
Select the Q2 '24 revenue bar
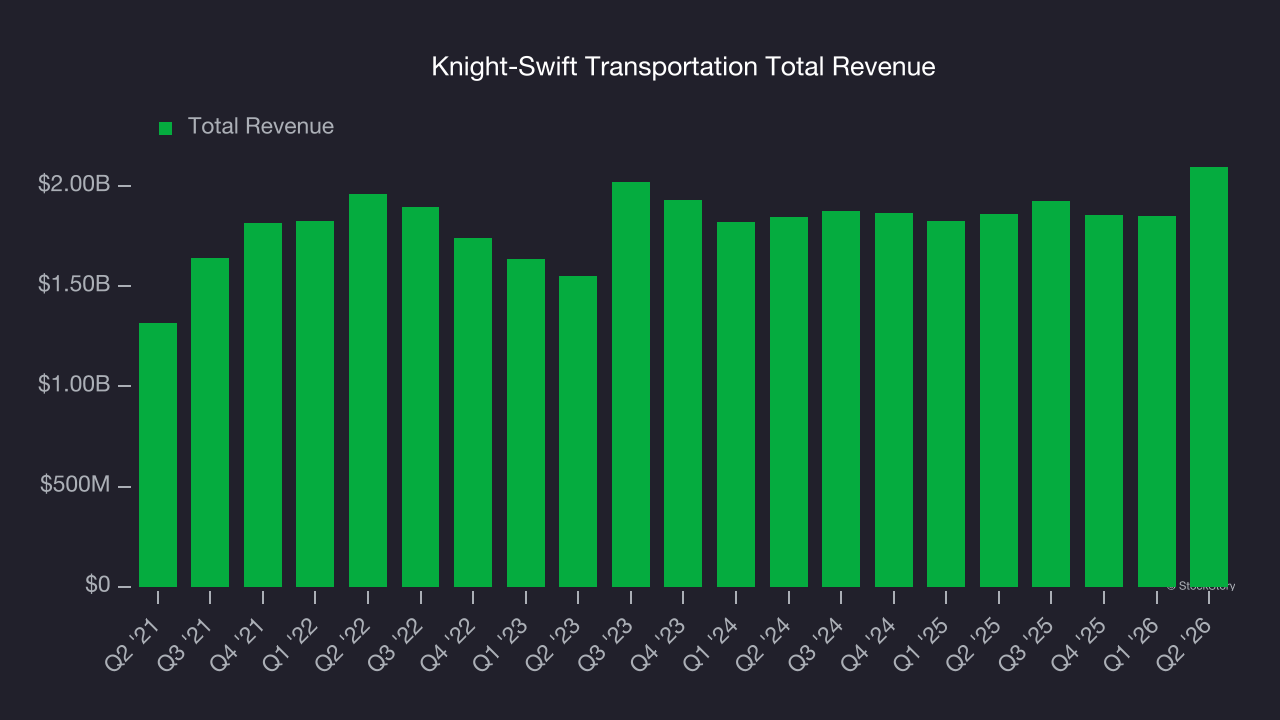[x=789, y=402]
